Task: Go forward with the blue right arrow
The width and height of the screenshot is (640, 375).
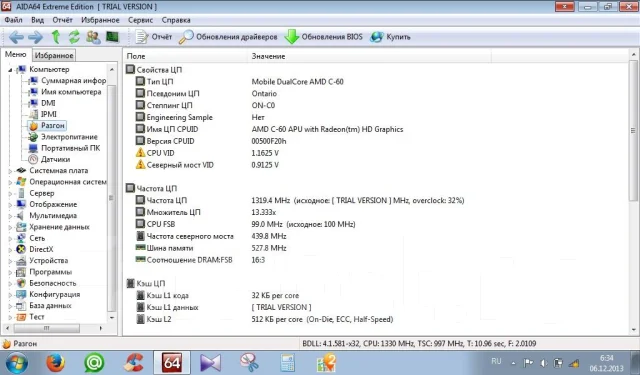Action: click(x=35, y=37)
